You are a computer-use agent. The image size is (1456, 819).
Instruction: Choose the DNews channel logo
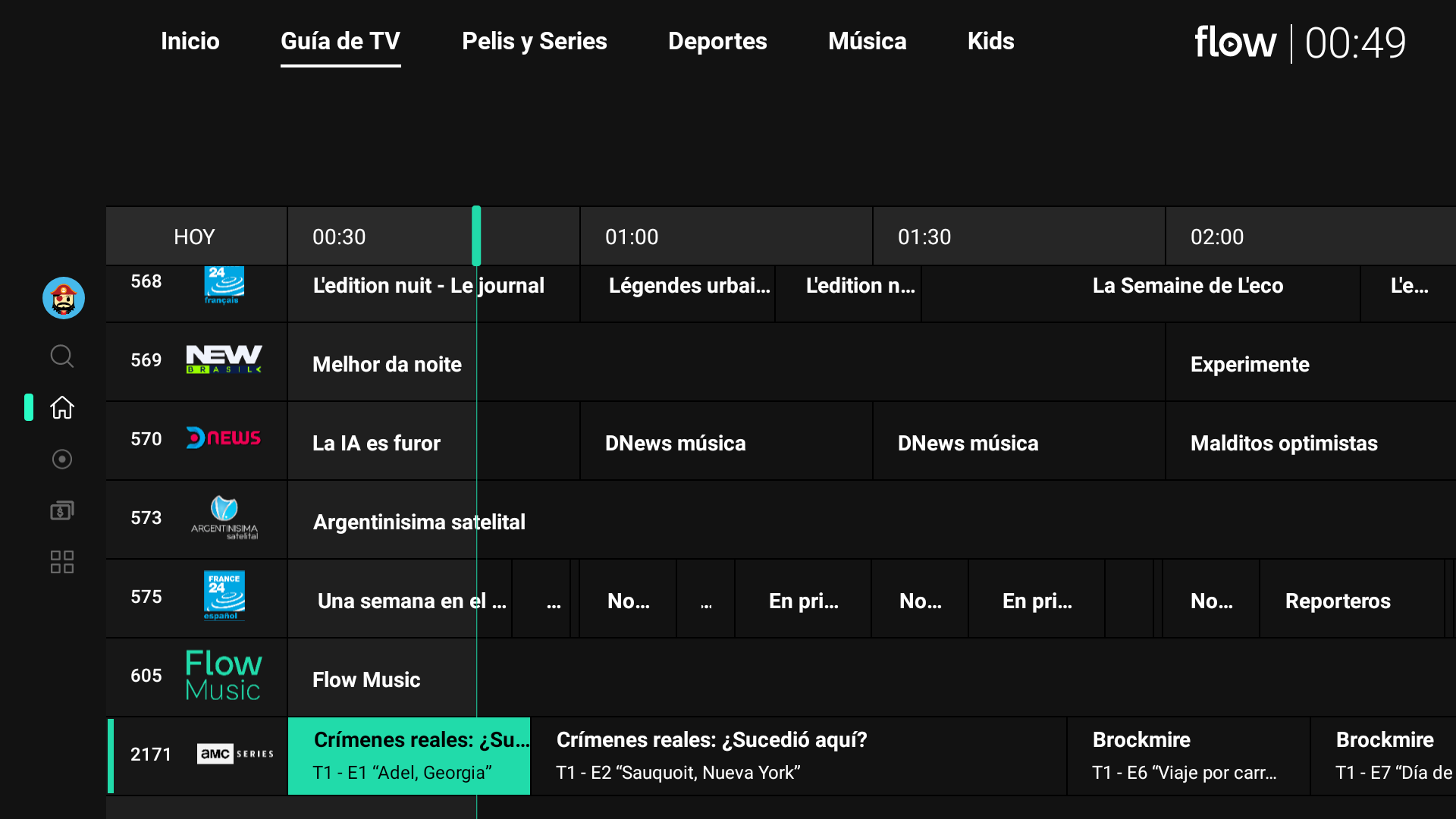point(224,438)
